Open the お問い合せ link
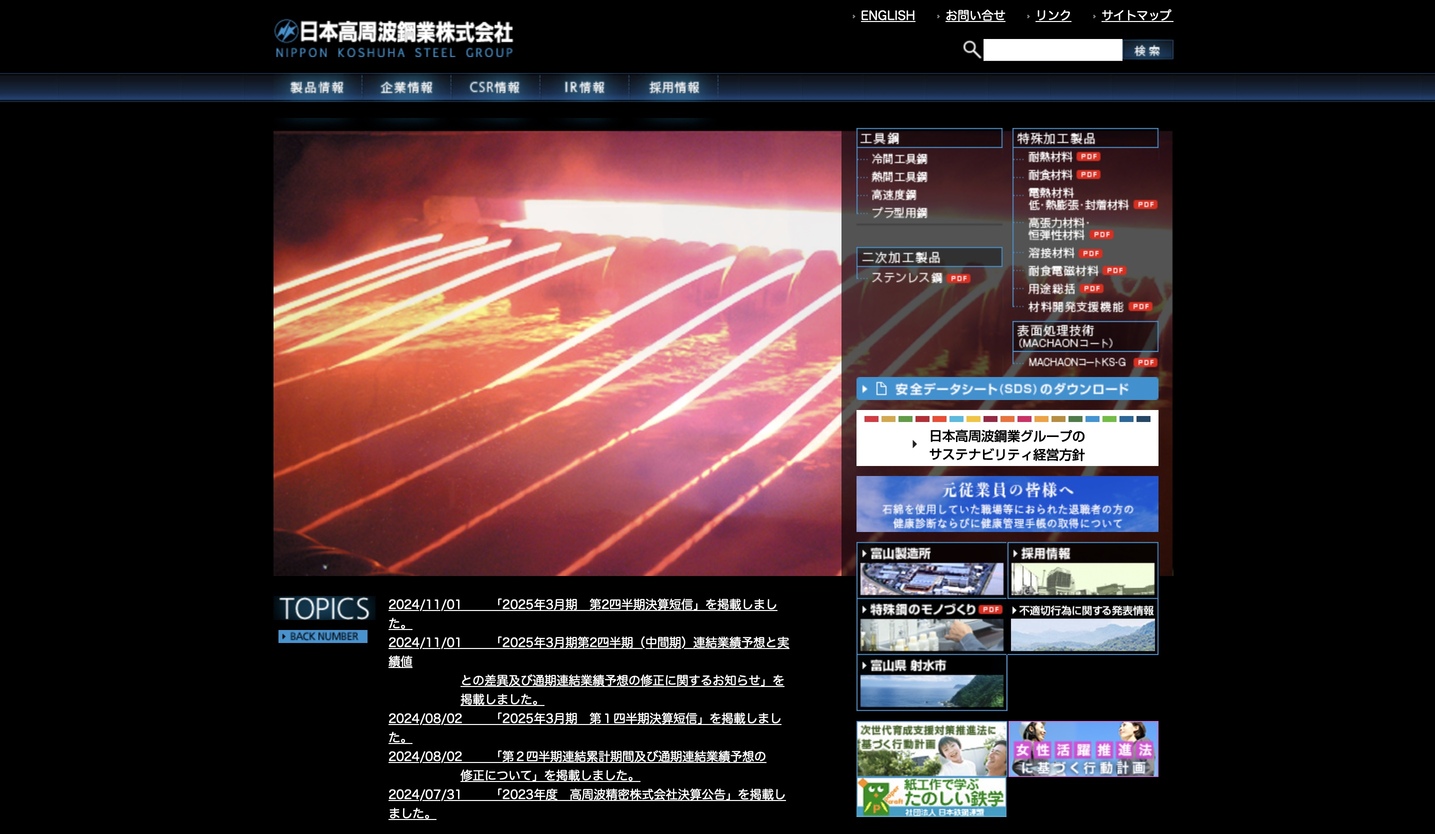 tap(975, 16)
